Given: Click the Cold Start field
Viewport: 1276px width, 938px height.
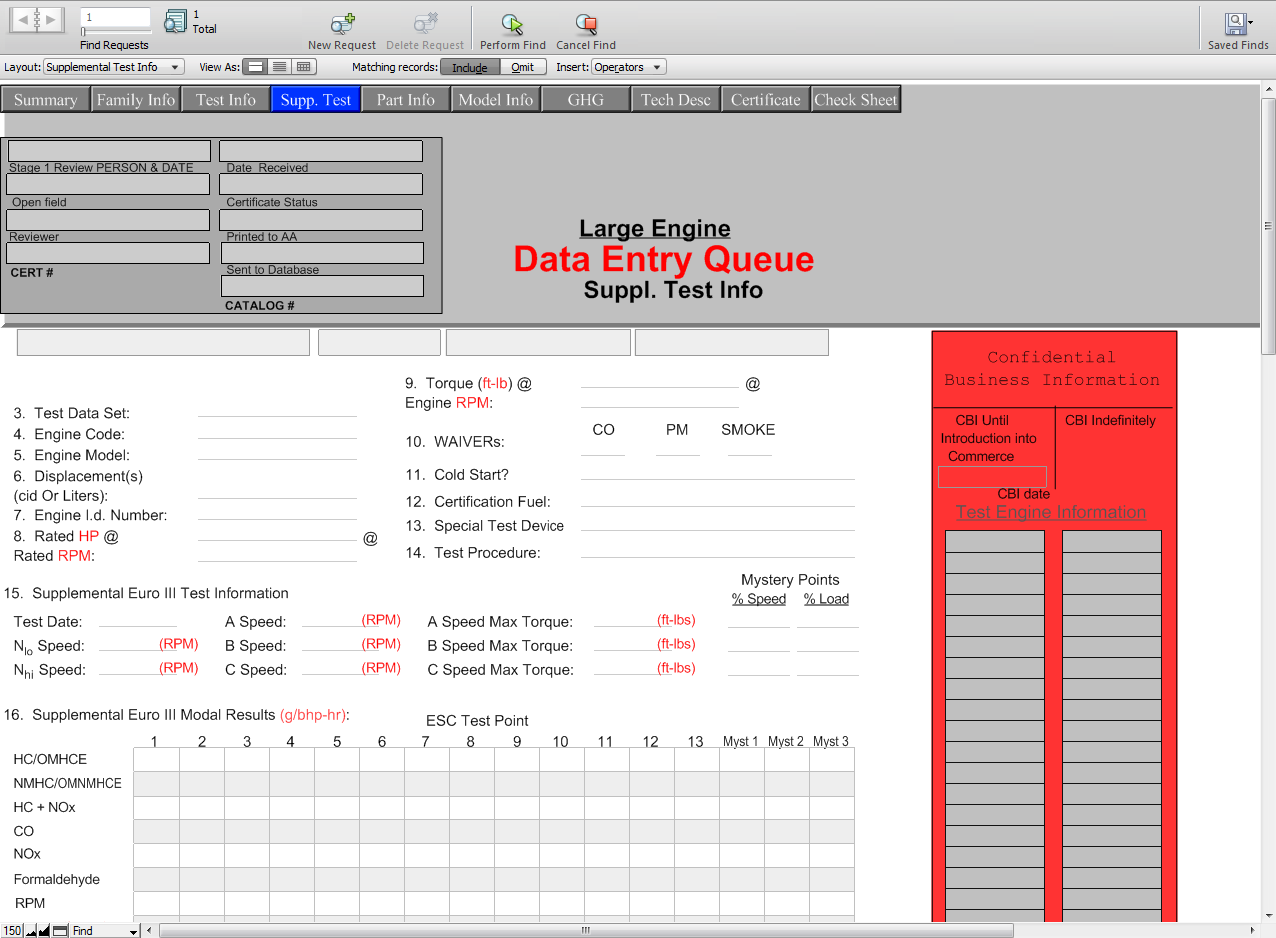Looking at the screenshot, I should coord(718,471).
